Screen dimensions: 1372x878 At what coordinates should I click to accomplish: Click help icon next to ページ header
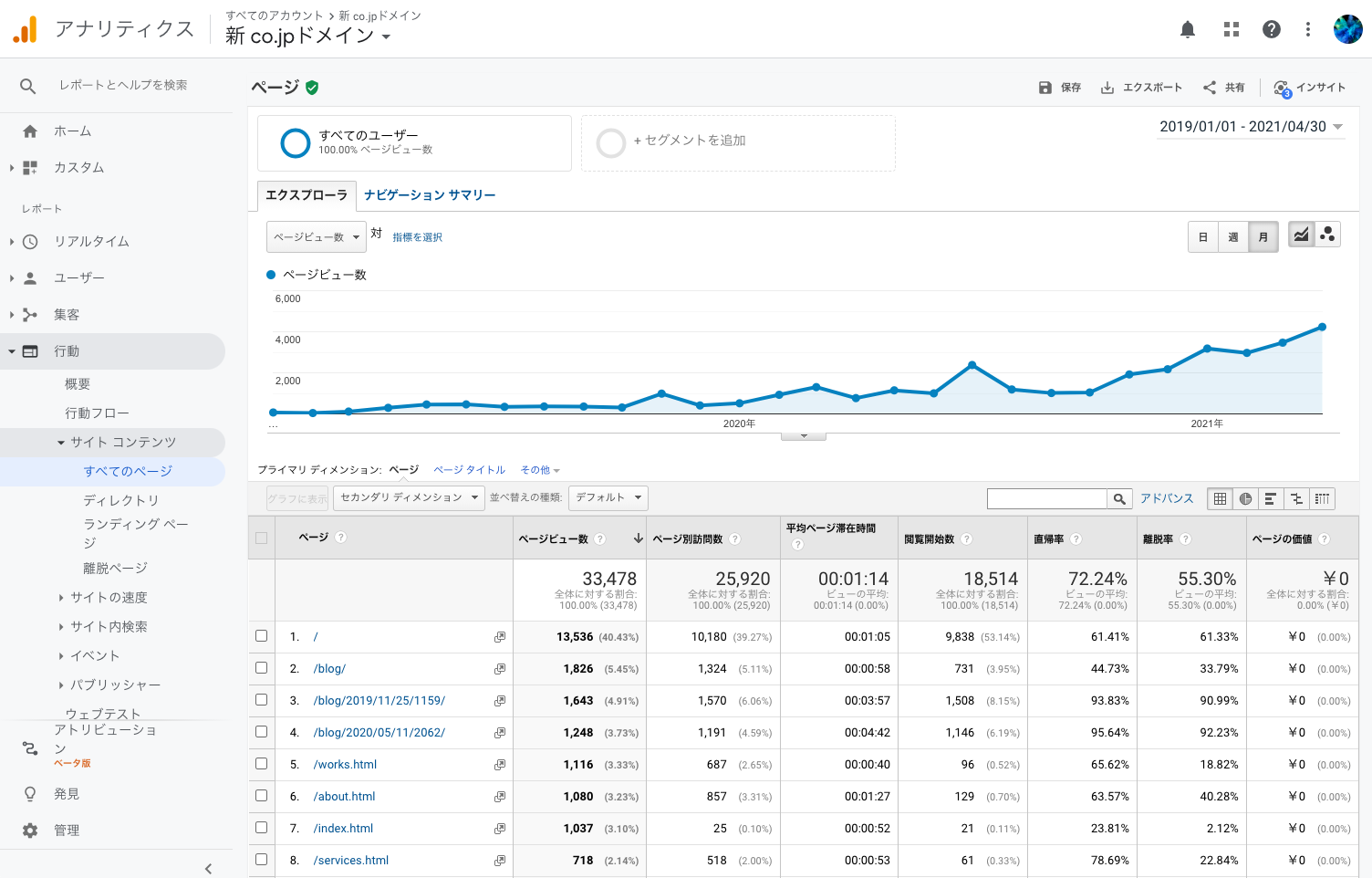[x=340, y=538]
